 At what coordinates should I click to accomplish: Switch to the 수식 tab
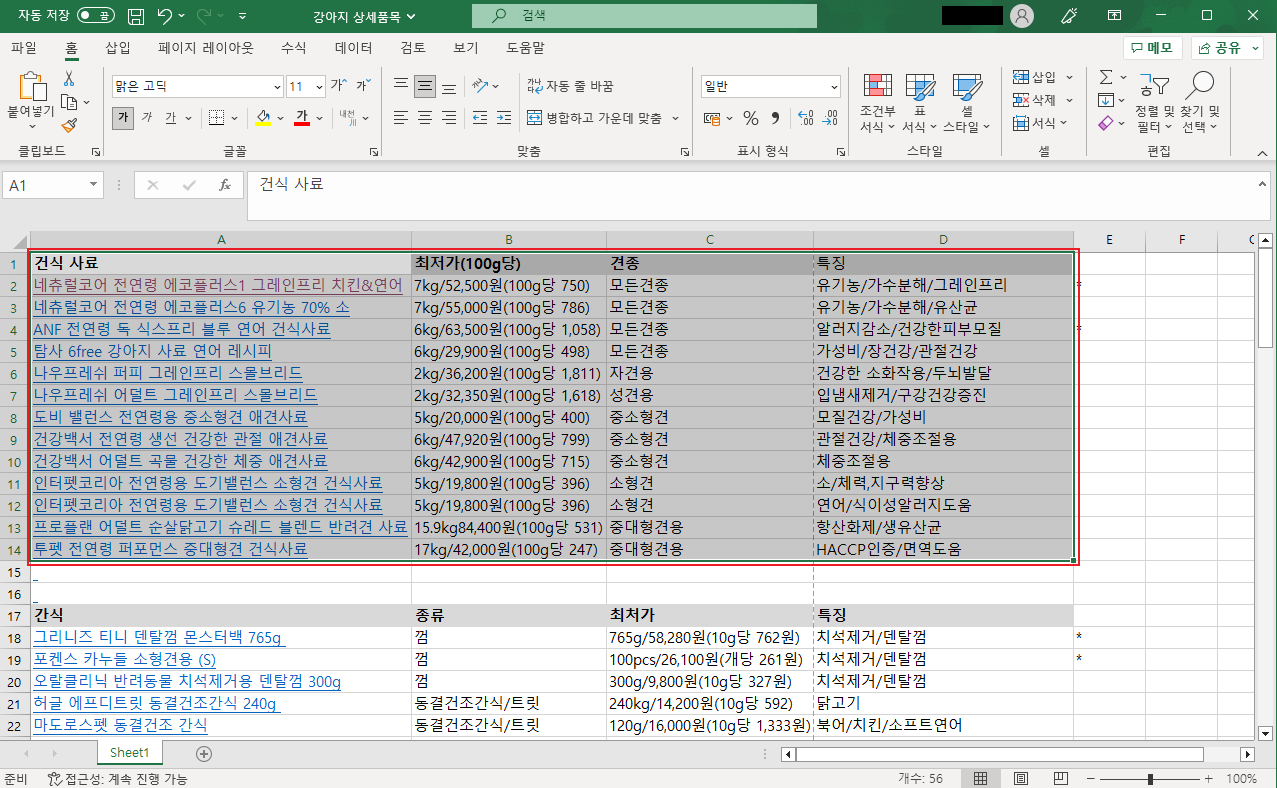[x=294, y=47]
